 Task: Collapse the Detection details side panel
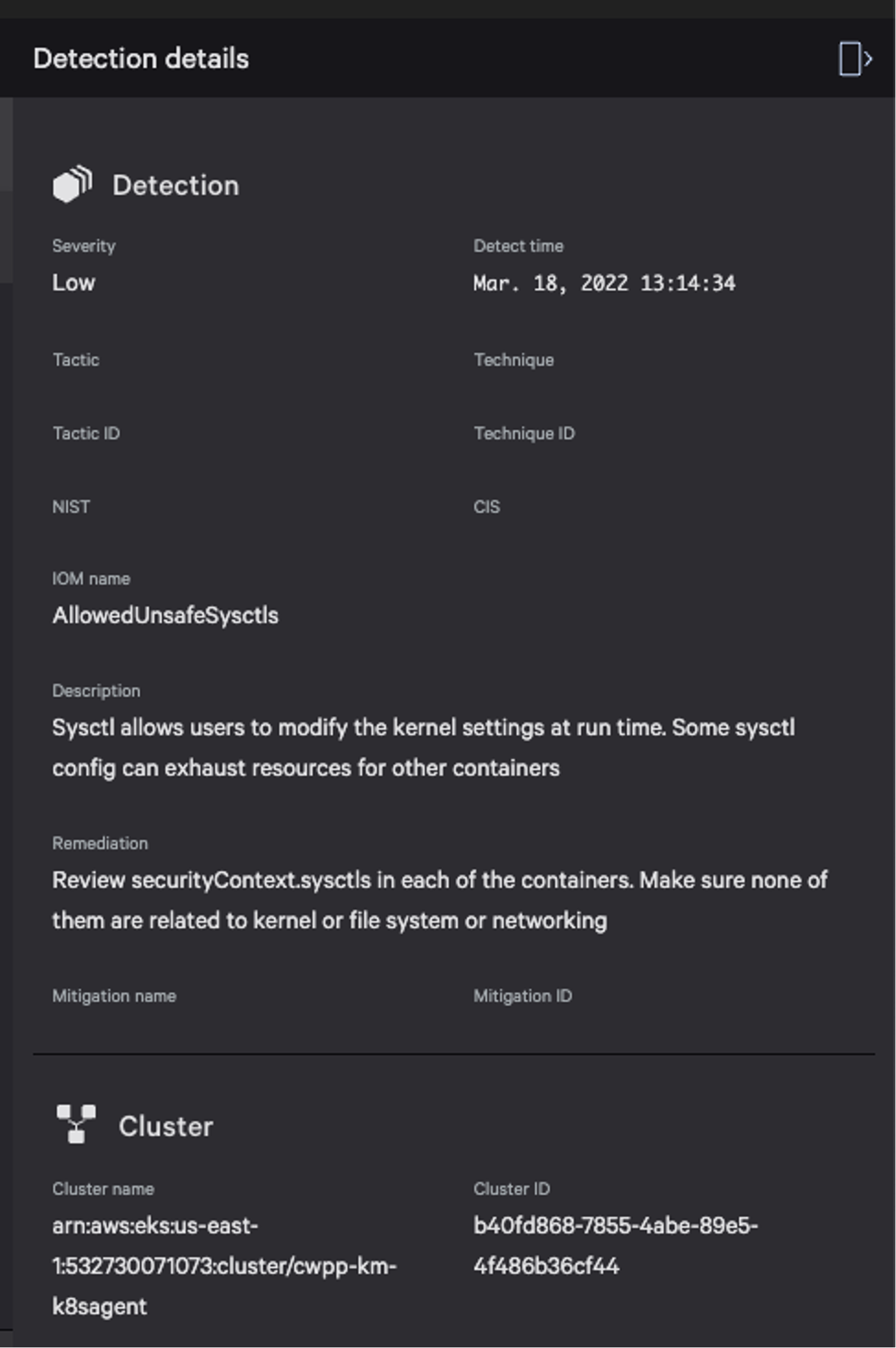tap(855, 59)
